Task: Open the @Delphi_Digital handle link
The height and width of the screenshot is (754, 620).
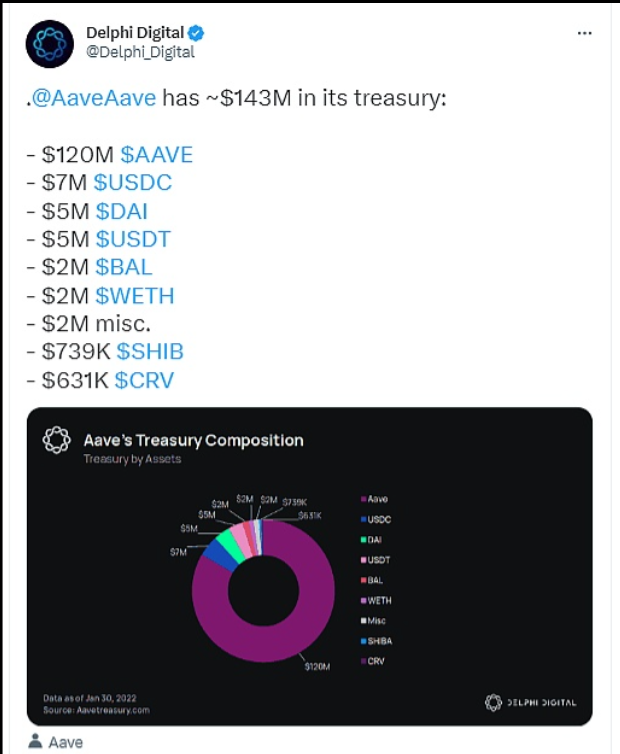Action: pyautogui.click(x=140, y=53)
